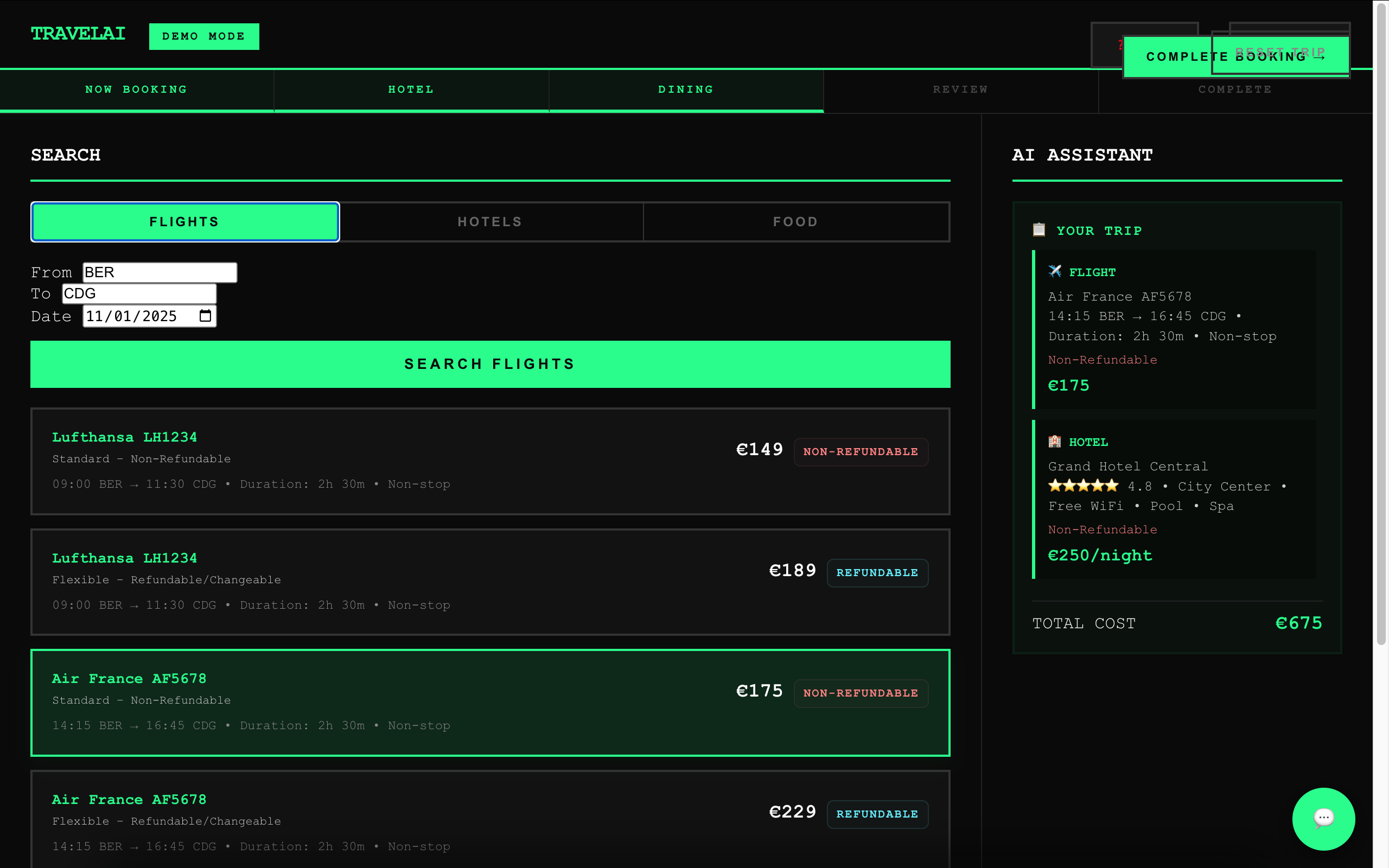Click the hotel building icon
Image resolution: width=1389 pixels, height=868 pixels.
coord(1054,442)
